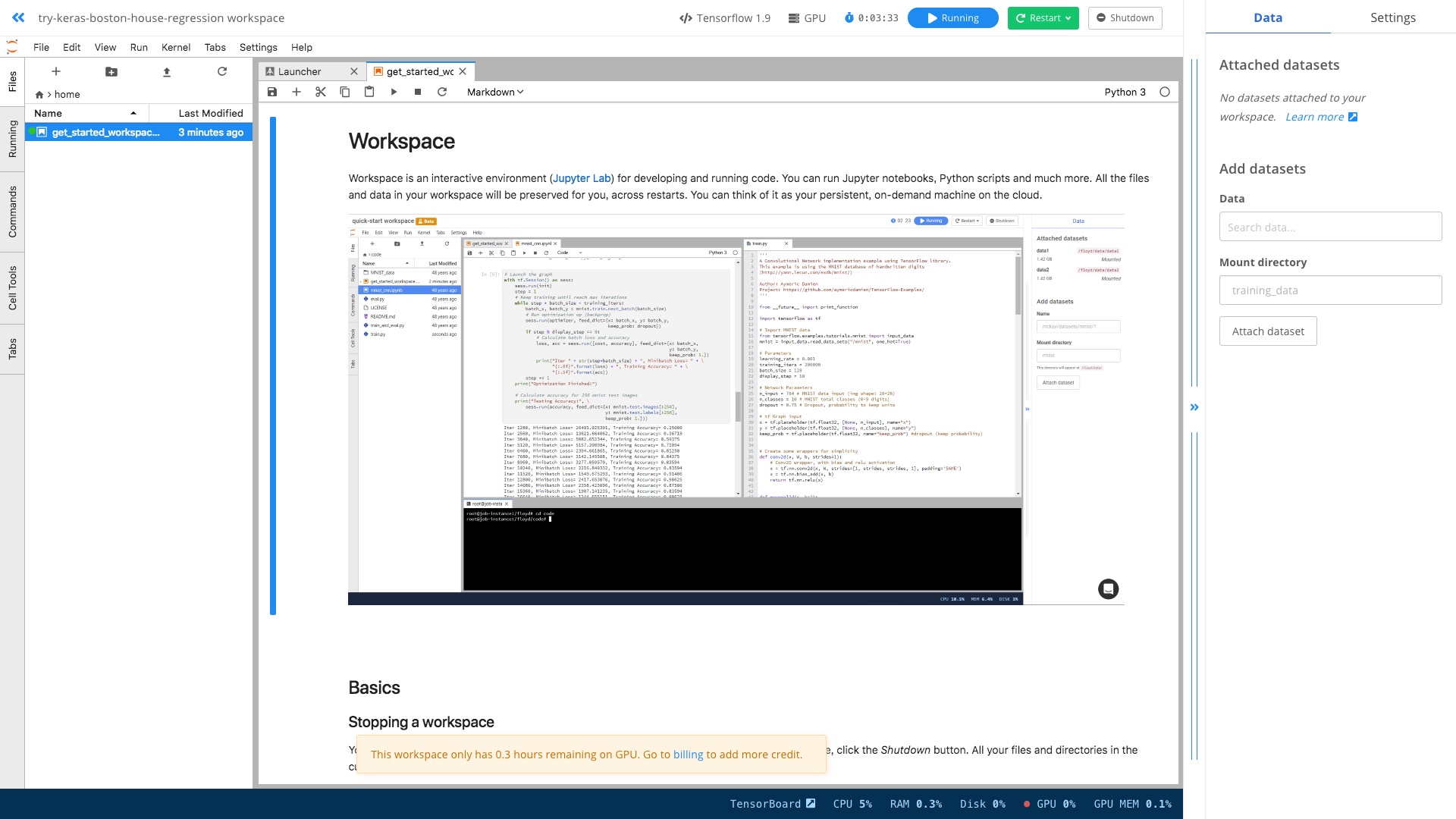Open the Intercom chat bubble icon

[1108, 588]
